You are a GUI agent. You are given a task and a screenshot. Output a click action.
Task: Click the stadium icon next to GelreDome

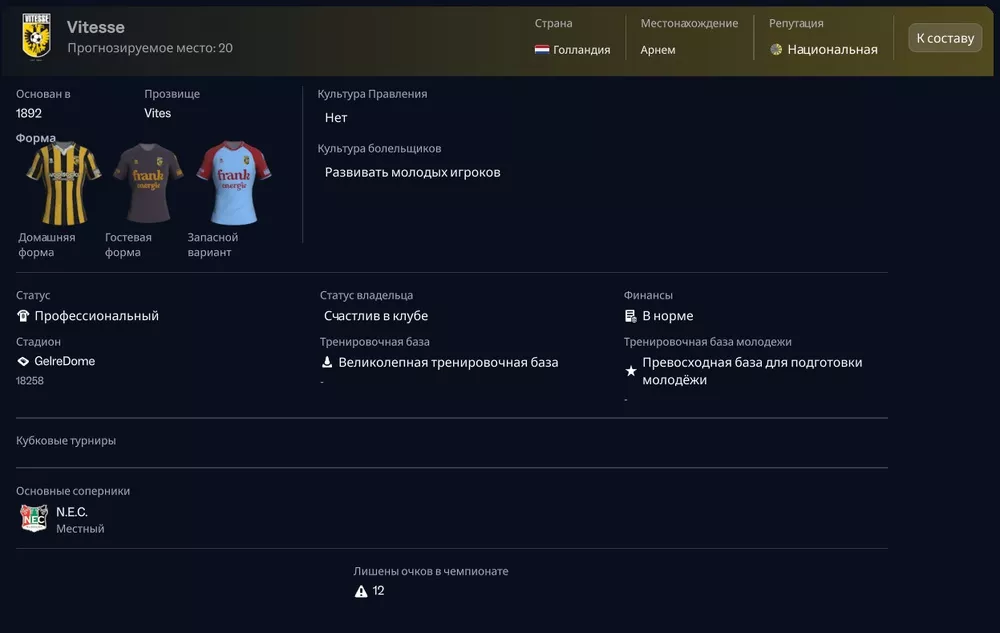[22, 361]
